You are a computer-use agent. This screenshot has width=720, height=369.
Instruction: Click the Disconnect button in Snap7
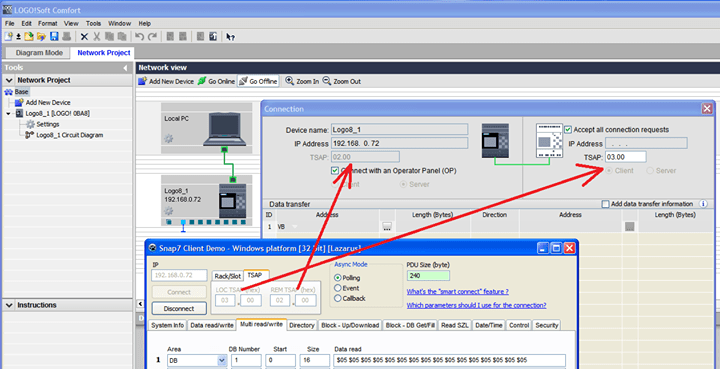[179, 308]
